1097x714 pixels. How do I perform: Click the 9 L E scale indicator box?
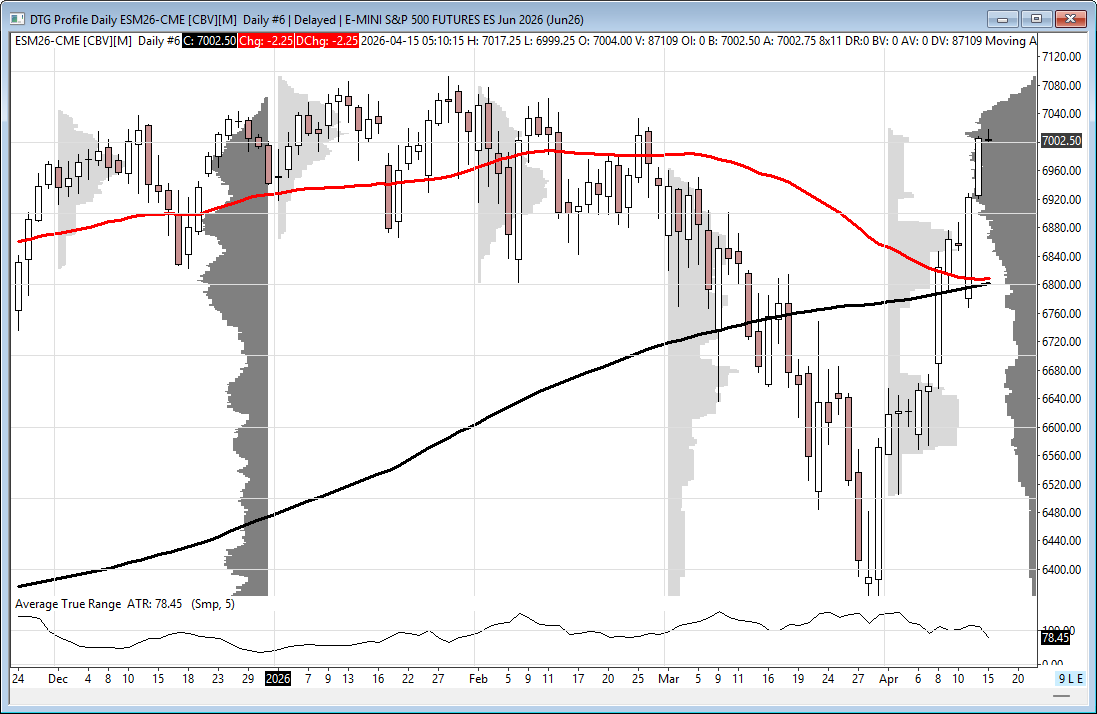pos(1071,678)
